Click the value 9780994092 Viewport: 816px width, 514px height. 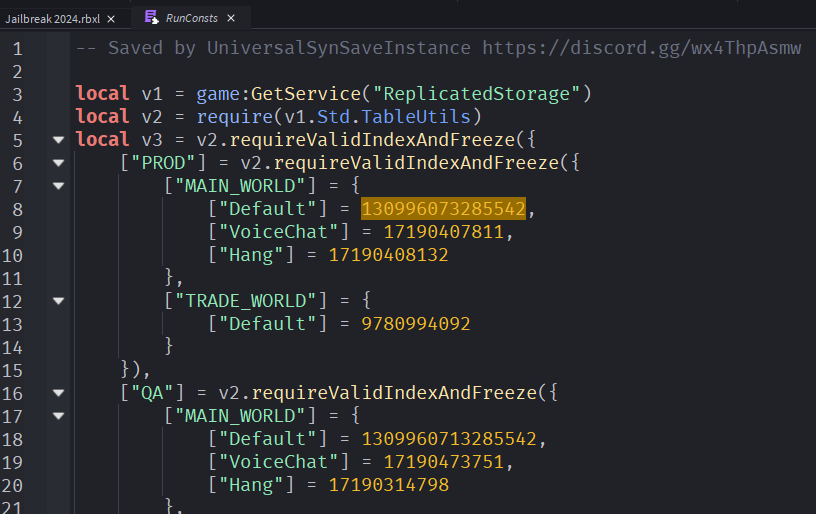(416, 324)
